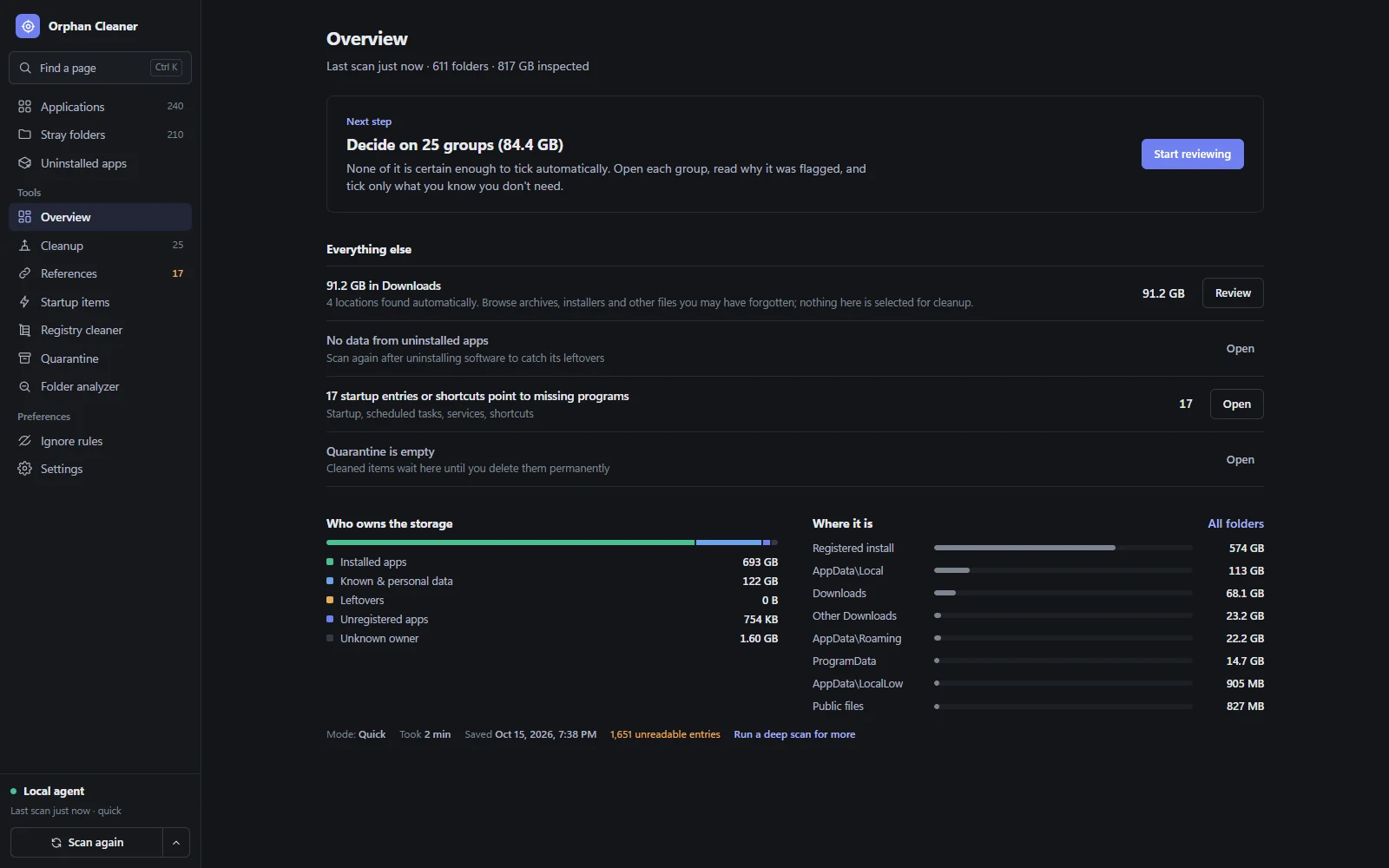The width and height of the screenshot is (1389, 868).
Task: Click the 693 GB Installed apps value
Action: [x=760, y=562]
